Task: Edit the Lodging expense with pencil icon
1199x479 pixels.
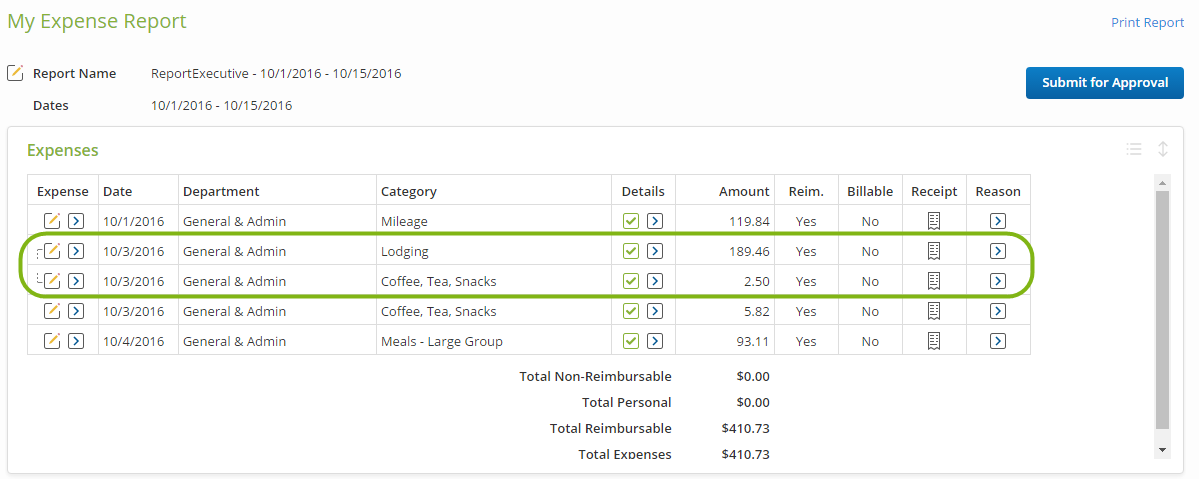Action: coord(53,251)
